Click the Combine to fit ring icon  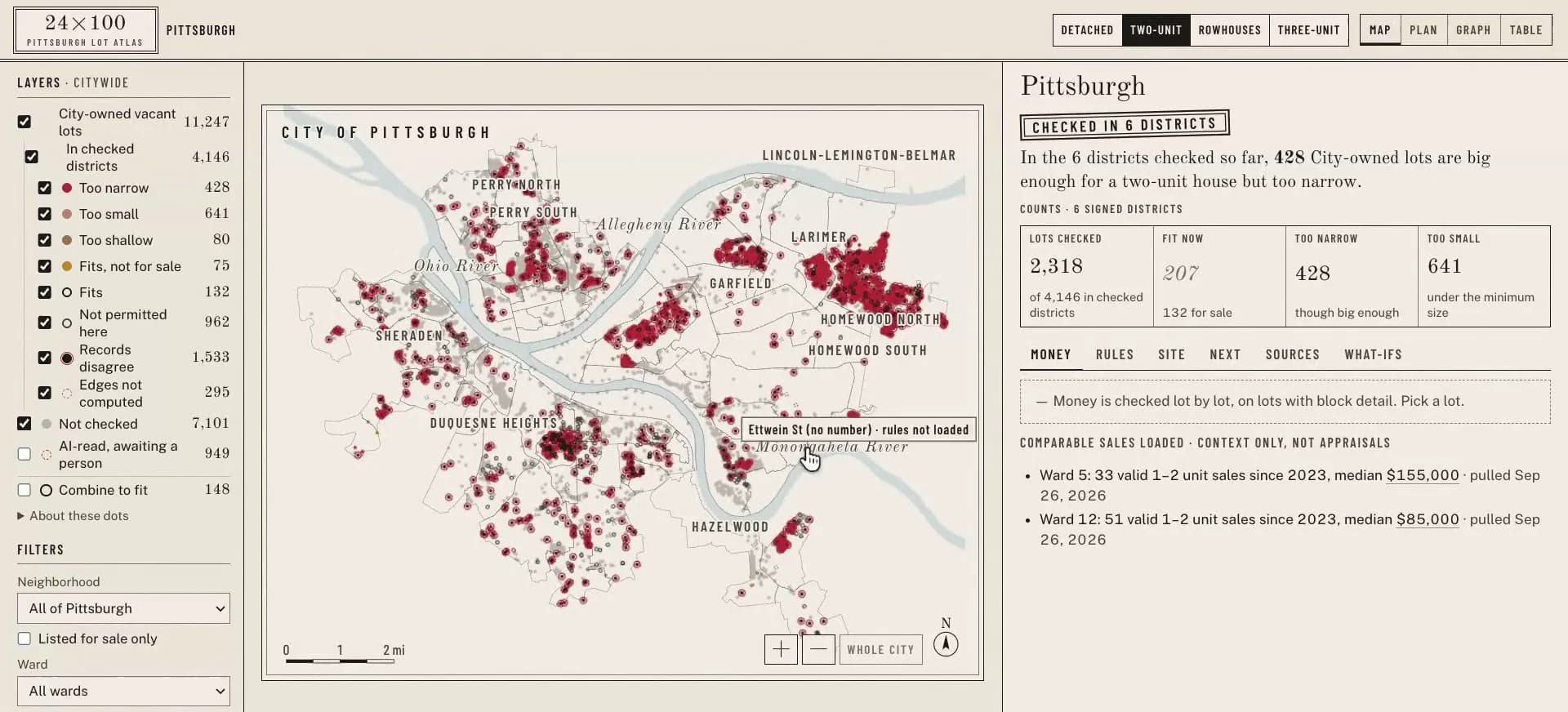[x=46, y=490]
